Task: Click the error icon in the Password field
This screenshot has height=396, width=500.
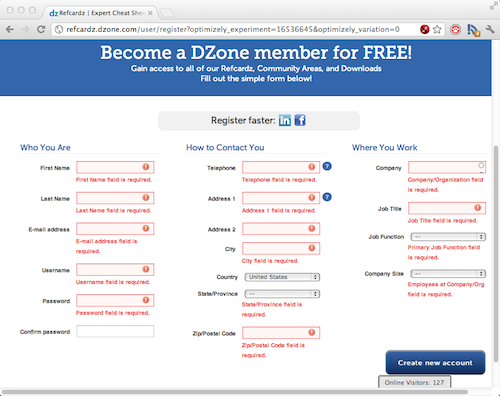Action: pos(146,300)
